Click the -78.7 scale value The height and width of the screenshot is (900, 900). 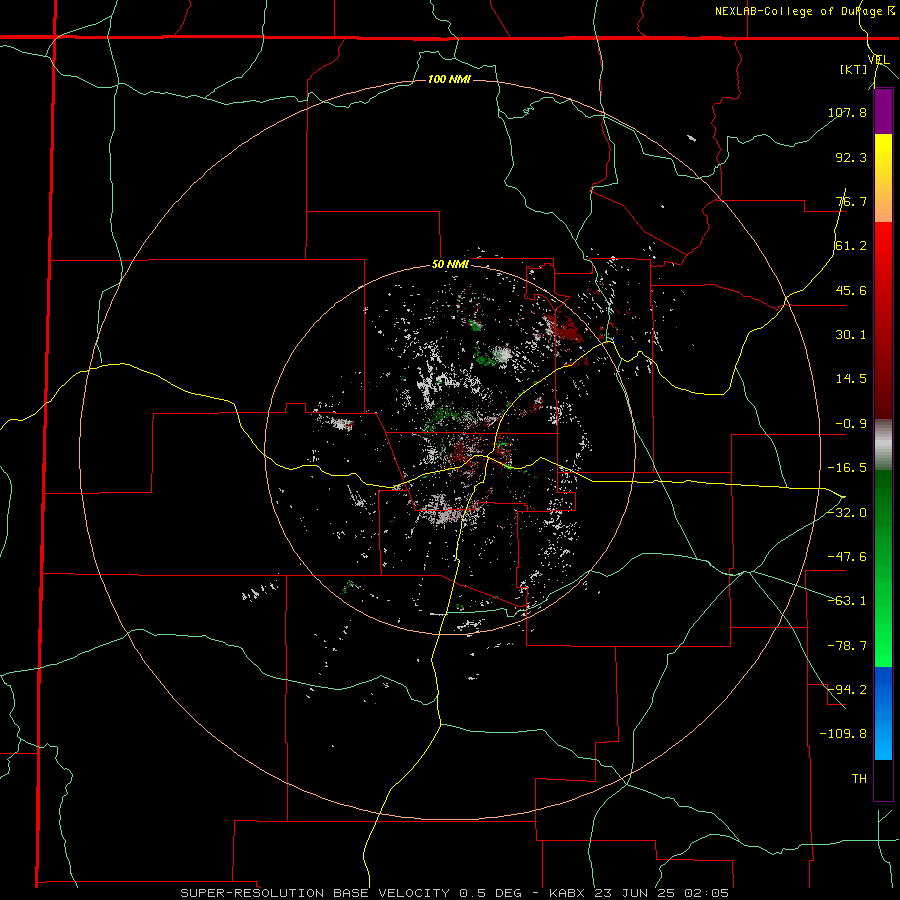pyautogui.click(x=847, y=646)
